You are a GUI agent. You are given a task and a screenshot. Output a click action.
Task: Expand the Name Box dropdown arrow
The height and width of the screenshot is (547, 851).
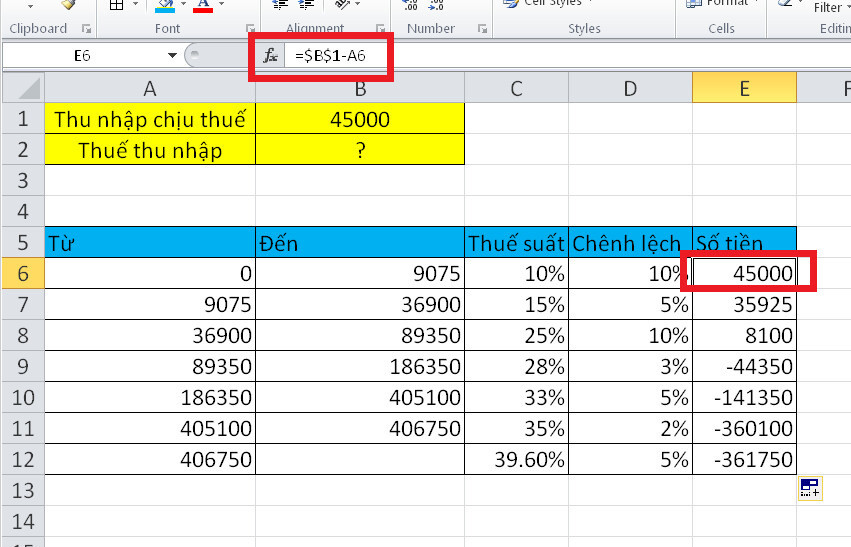point(172,55)
